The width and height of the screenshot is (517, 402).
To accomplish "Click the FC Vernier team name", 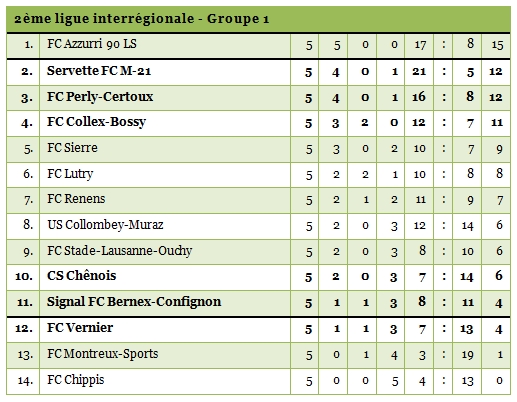I will (x=80, y=328).
